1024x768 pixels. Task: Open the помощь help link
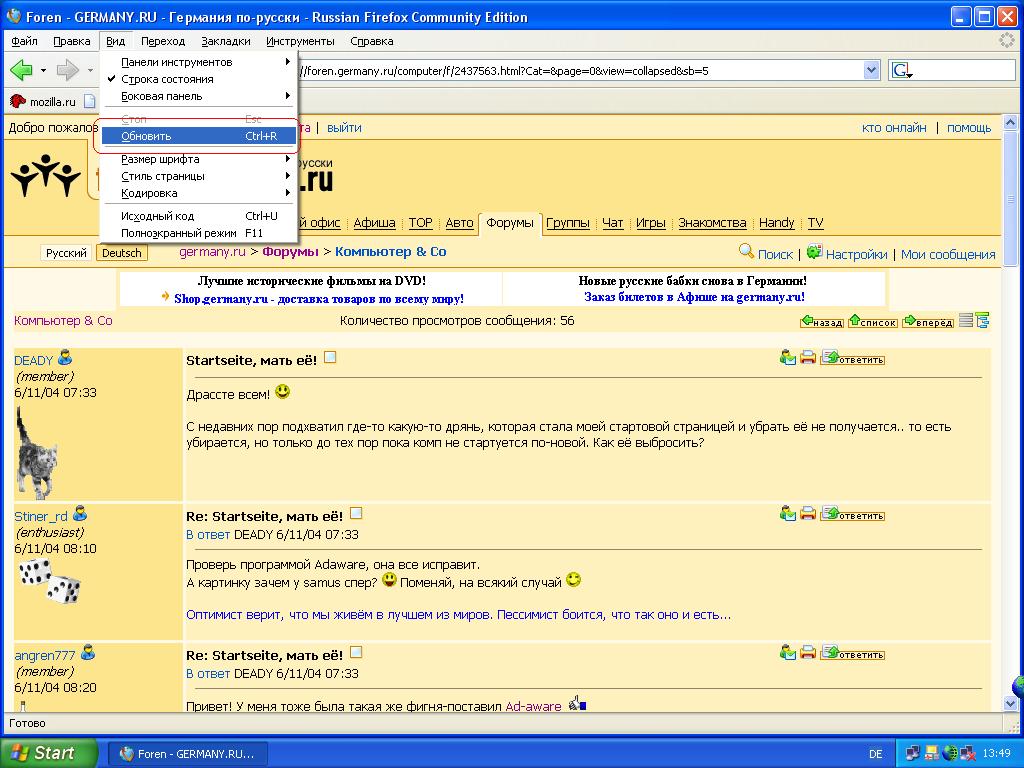969,128
